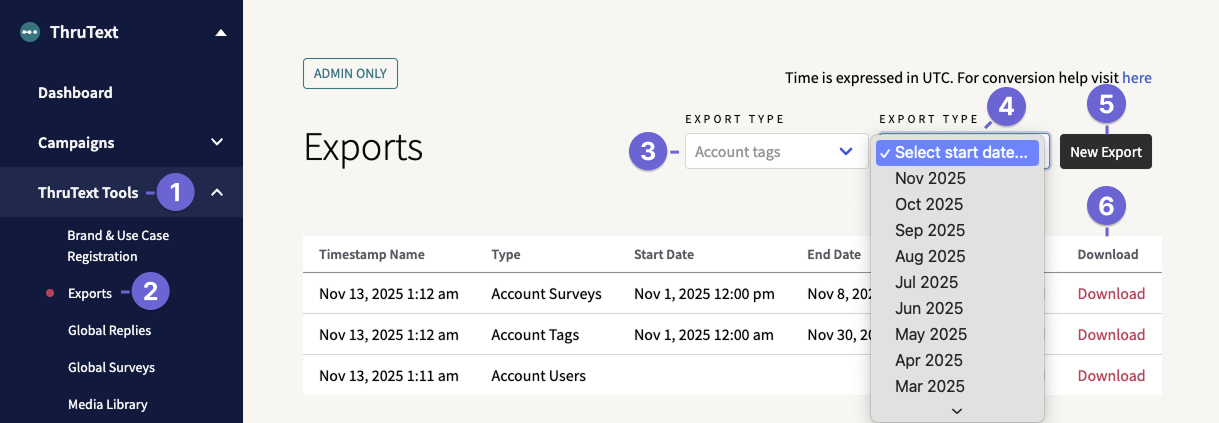Follow the 'here' conversion help link

(x=1137, y=77)
